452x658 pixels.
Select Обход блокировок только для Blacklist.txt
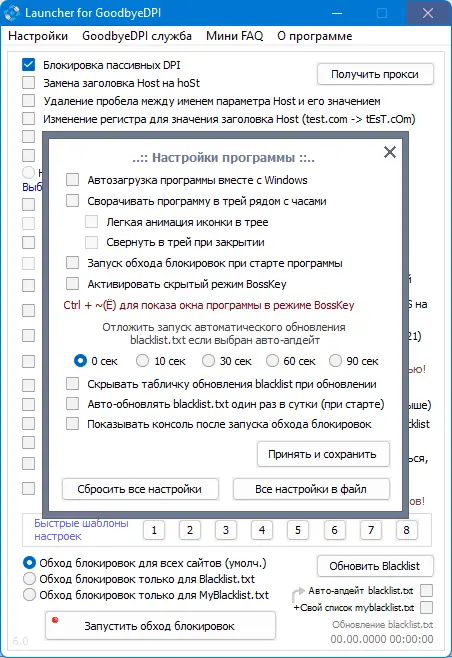tap(29, 579)
